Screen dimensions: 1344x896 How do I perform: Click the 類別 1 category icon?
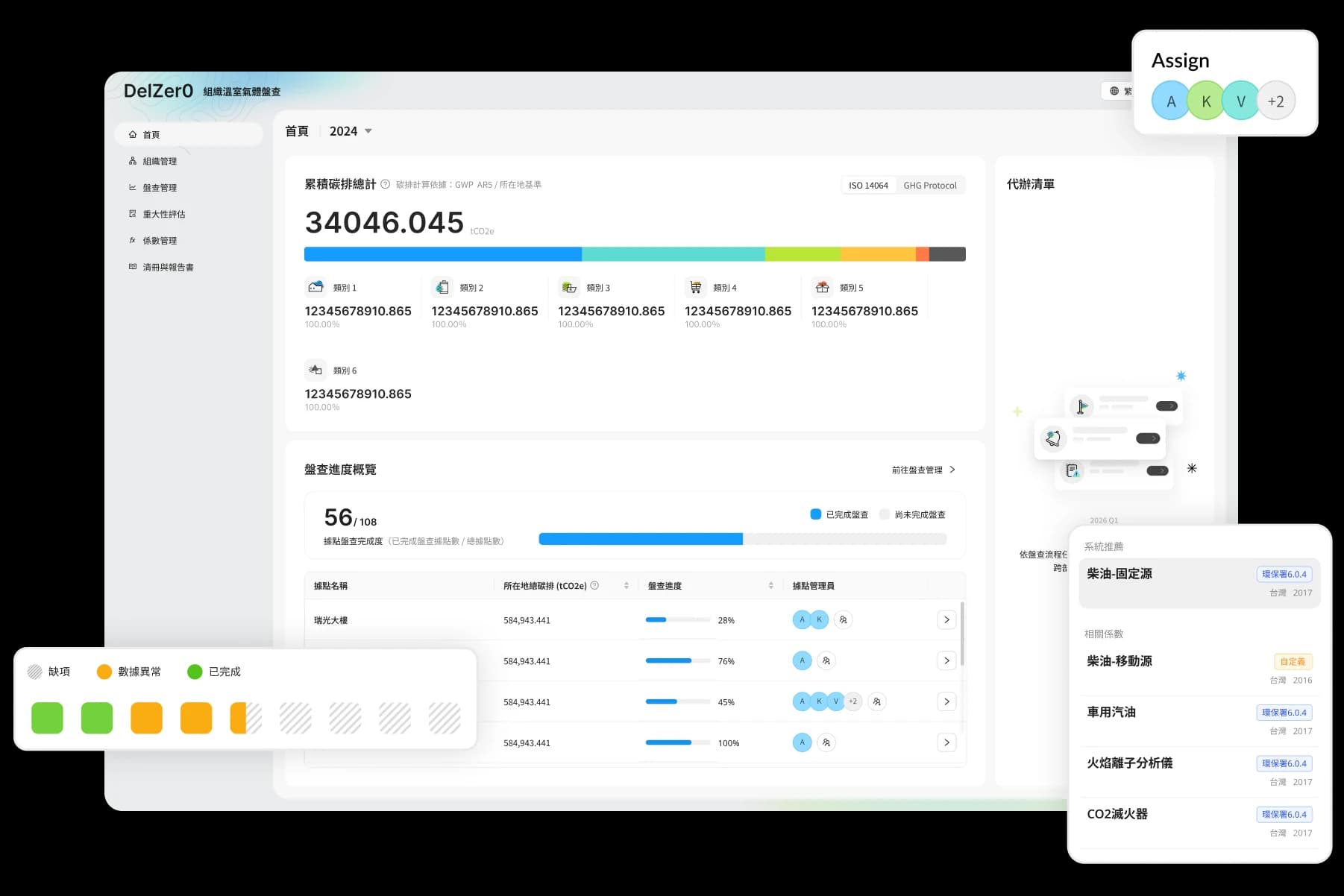pos(315,287)
